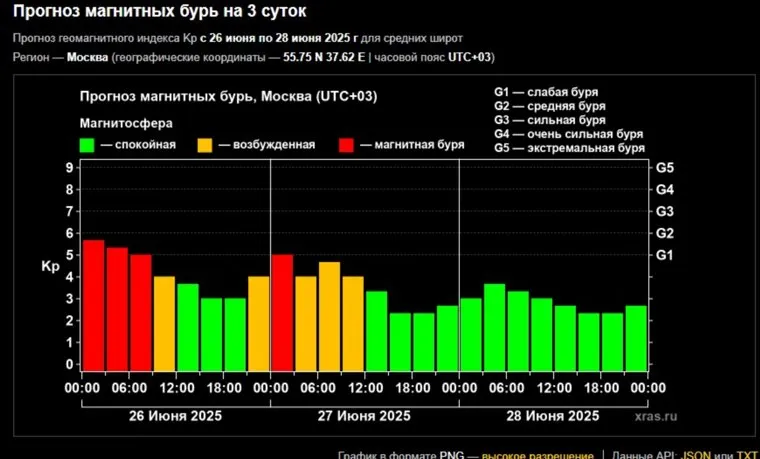
Task: Click the green 'спокойная' legend square
Action: [x=89, y=145]
